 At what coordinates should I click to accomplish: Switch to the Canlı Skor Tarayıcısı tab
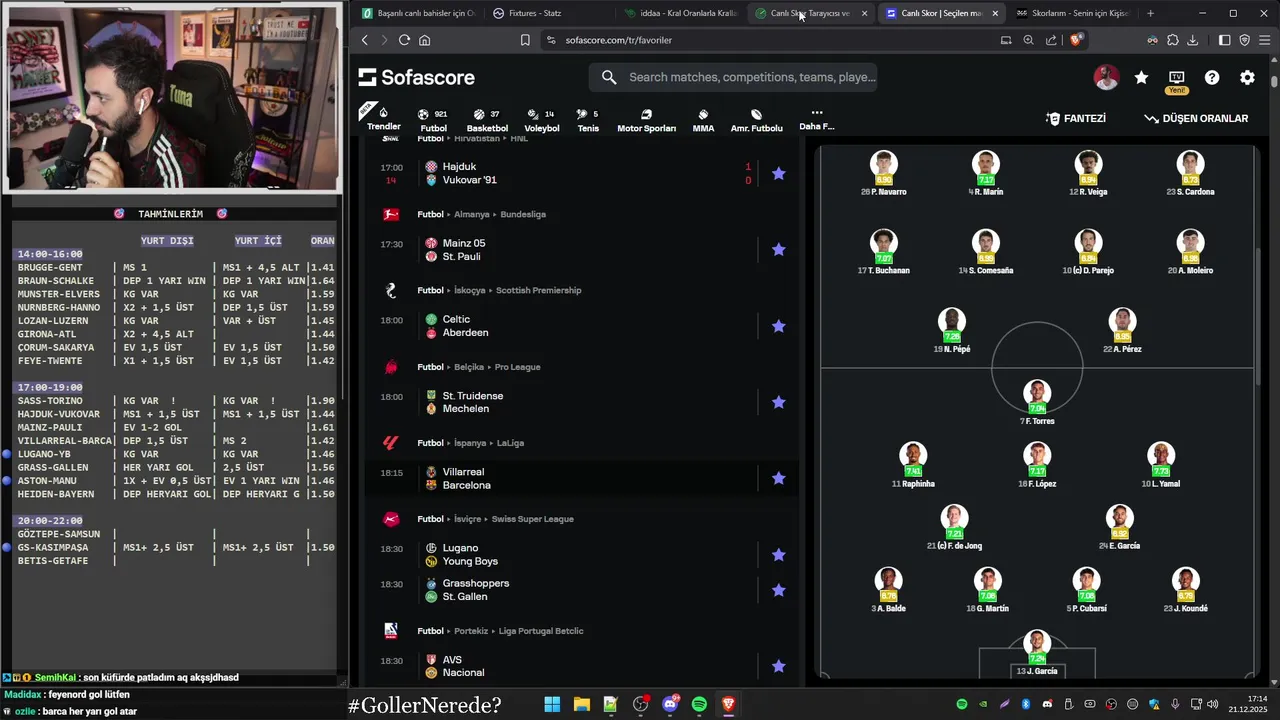point(810,13)
